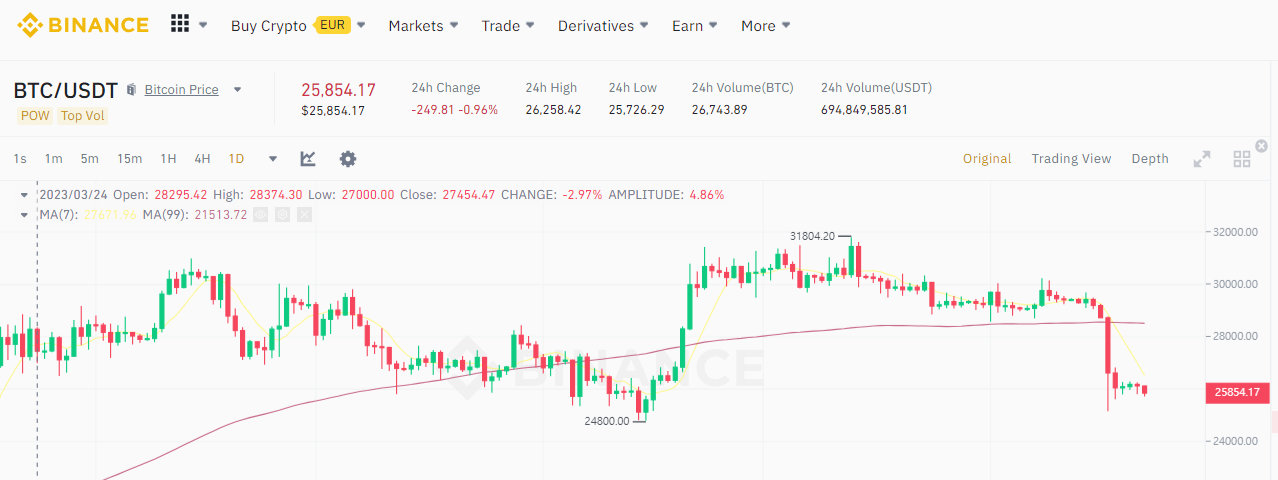Hide MA indicator with the eye icon

pos(260,214)
